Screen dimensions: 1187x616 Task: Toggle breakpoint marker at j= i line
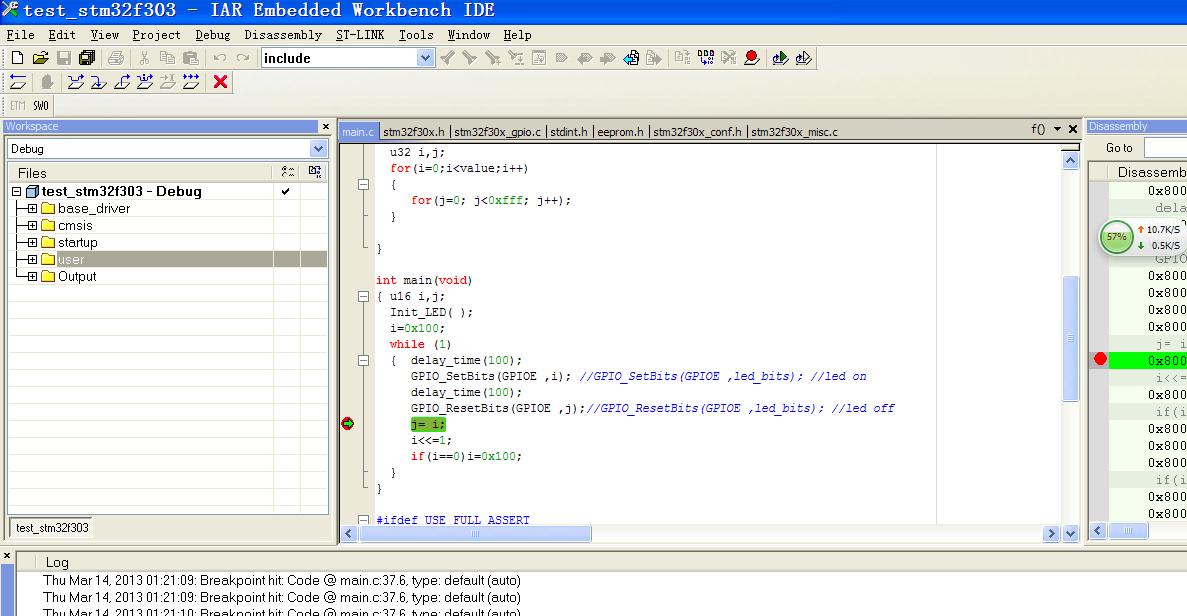pos(347,424)
